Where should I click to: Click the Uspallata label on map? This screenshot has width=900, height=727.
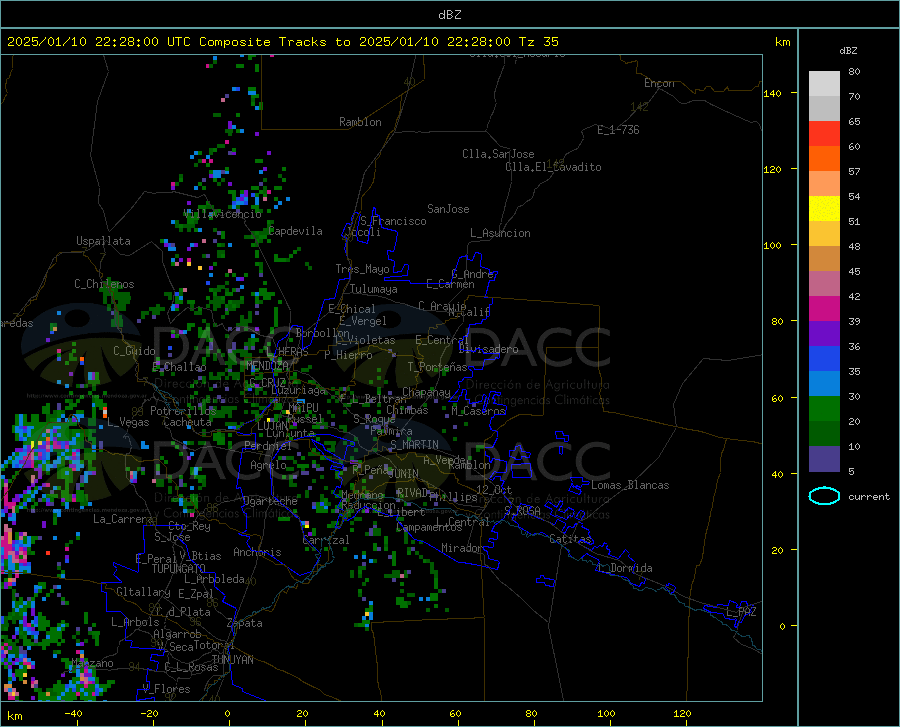point(103,241)
